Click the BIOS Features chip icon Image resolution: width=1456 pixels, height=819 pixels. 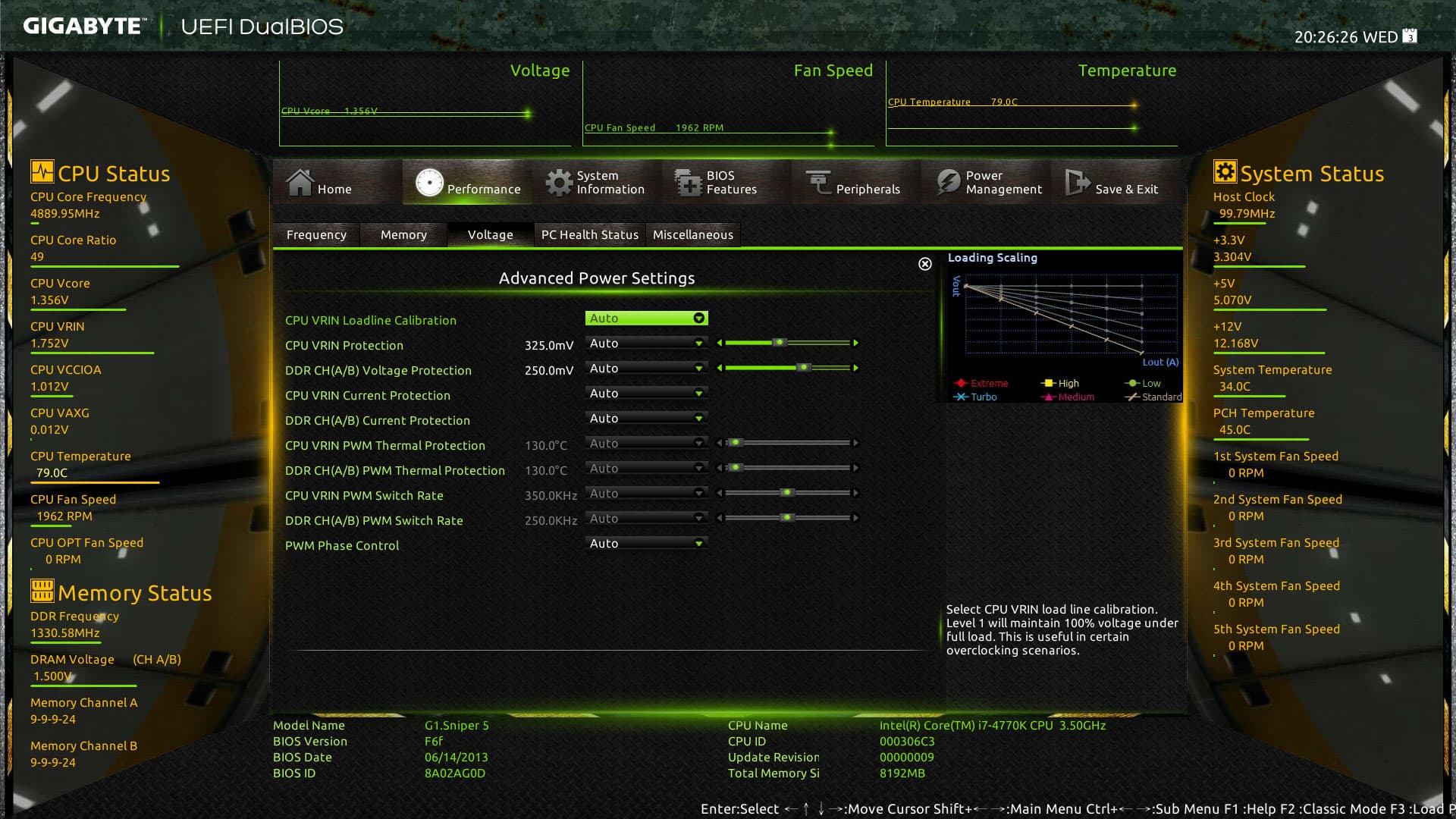point(689,183)
